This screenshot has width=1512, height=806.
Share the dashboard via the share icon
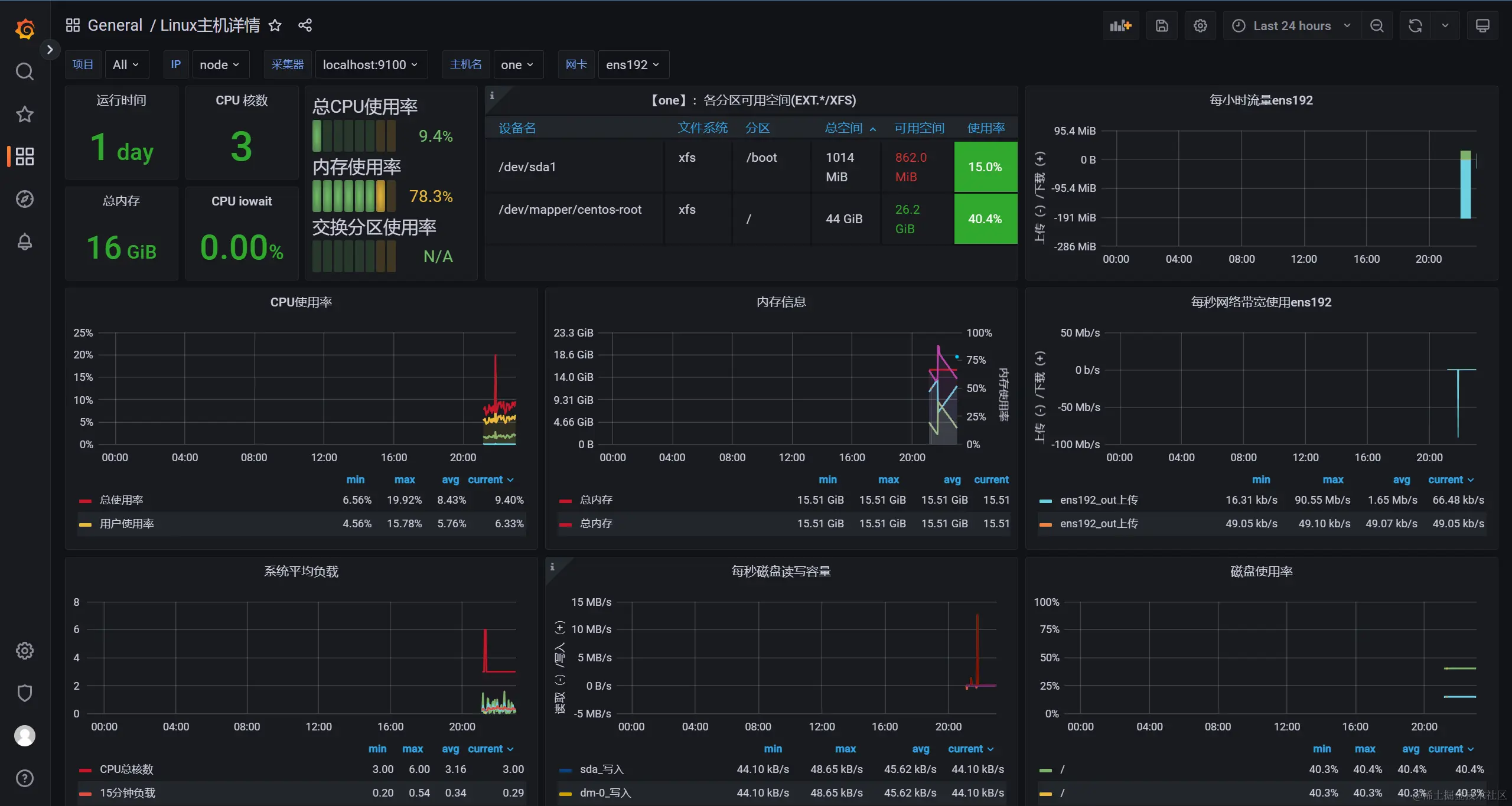[x=305, y=25]
